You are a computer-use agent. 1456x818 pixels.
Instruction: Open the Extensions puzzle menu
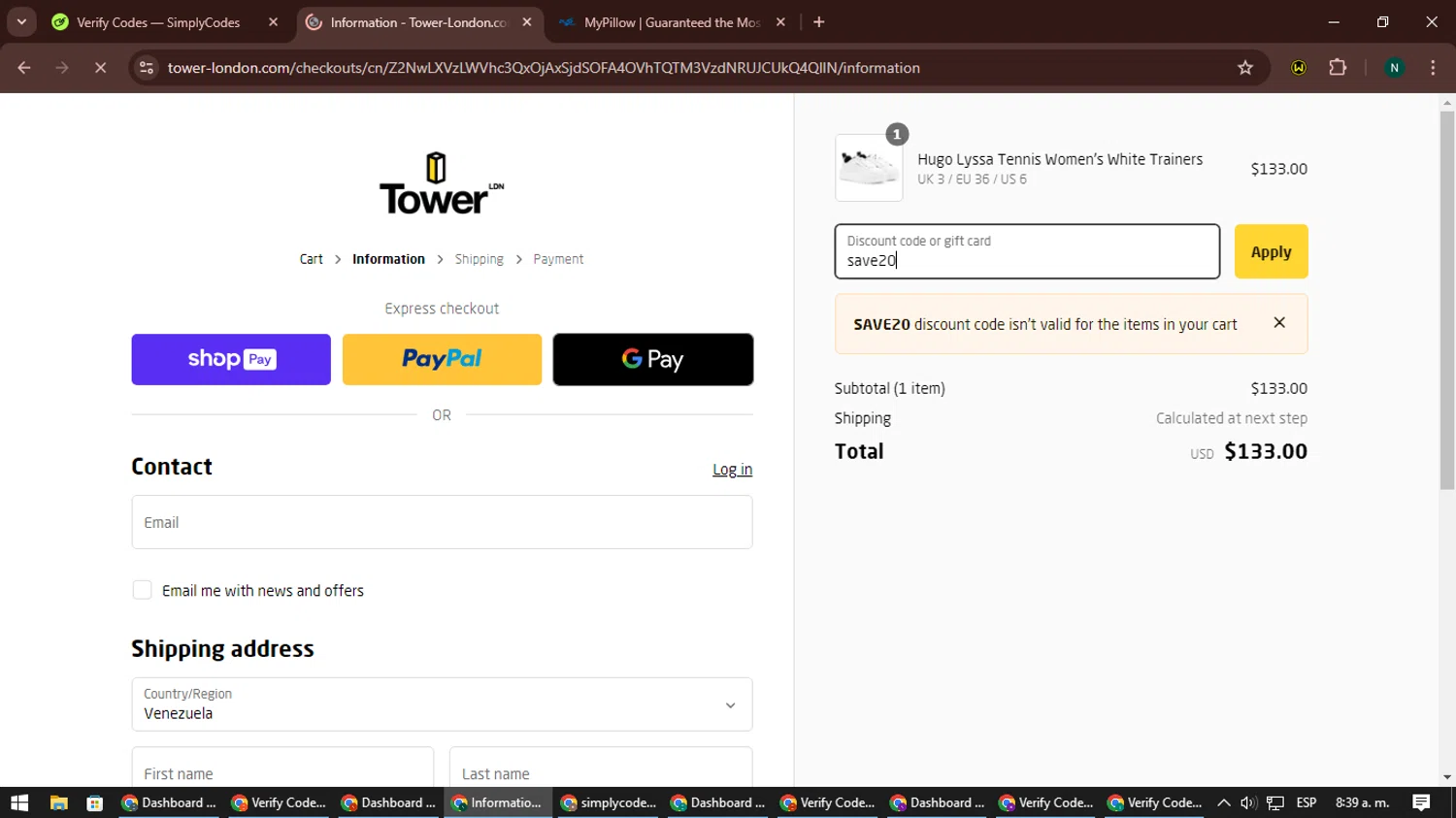click(x=1338, y=68)
